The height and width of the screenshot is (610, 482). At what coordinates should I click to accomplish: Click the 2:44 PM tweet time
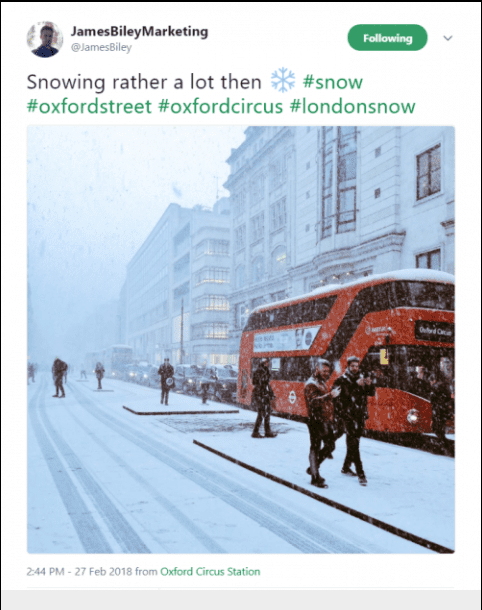(45, 571)
